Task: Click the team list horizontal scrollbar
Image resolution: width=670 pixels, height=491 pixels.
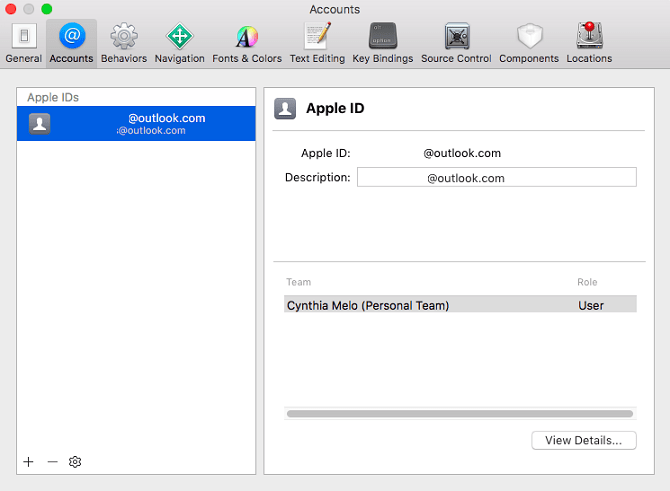Action: click(460, 414)
